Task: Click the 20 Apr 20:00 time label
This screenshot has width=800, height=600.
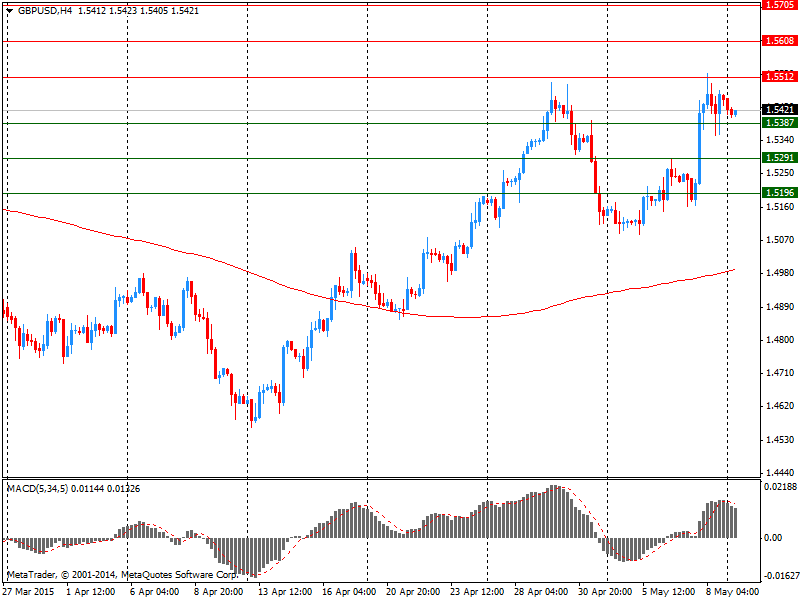Action: tap(413, 592)
